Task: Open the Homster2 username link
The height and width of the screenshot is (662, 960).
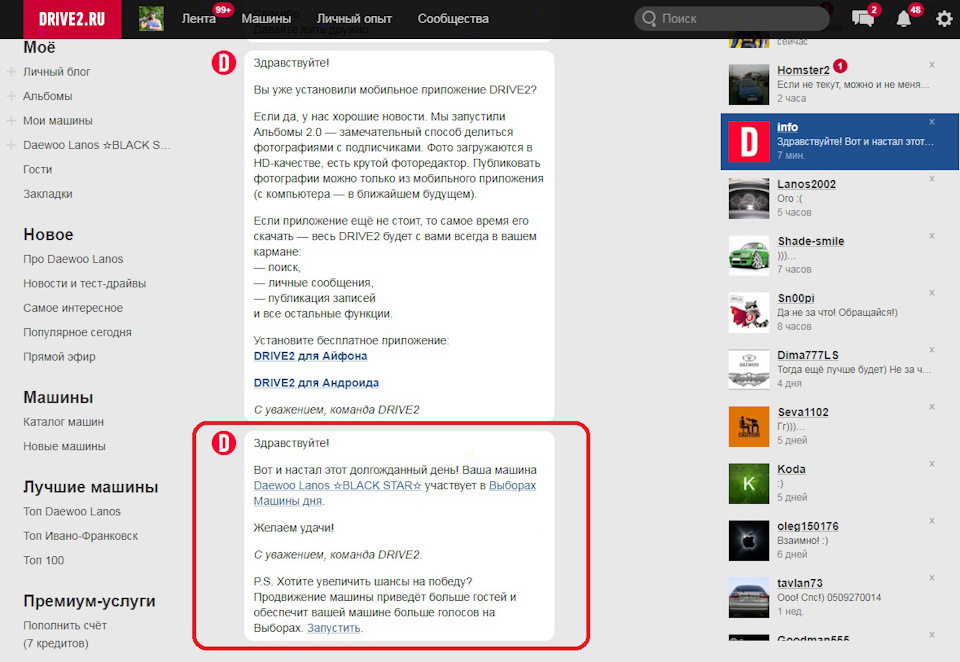Action: click(x=803, y=70)
